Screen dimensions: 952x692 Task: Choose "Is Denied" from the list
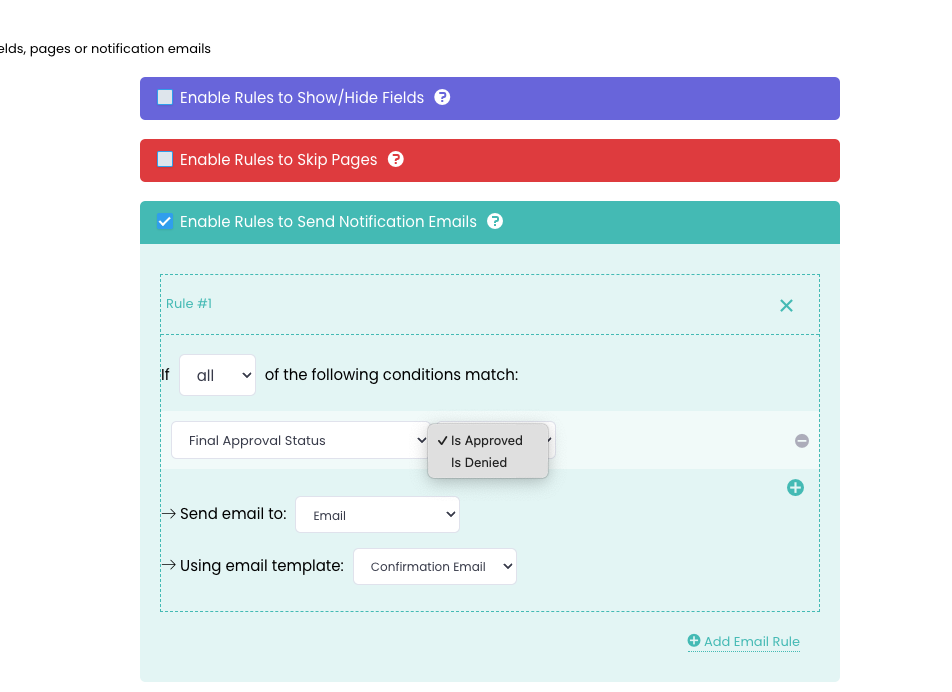coord(479,463)
